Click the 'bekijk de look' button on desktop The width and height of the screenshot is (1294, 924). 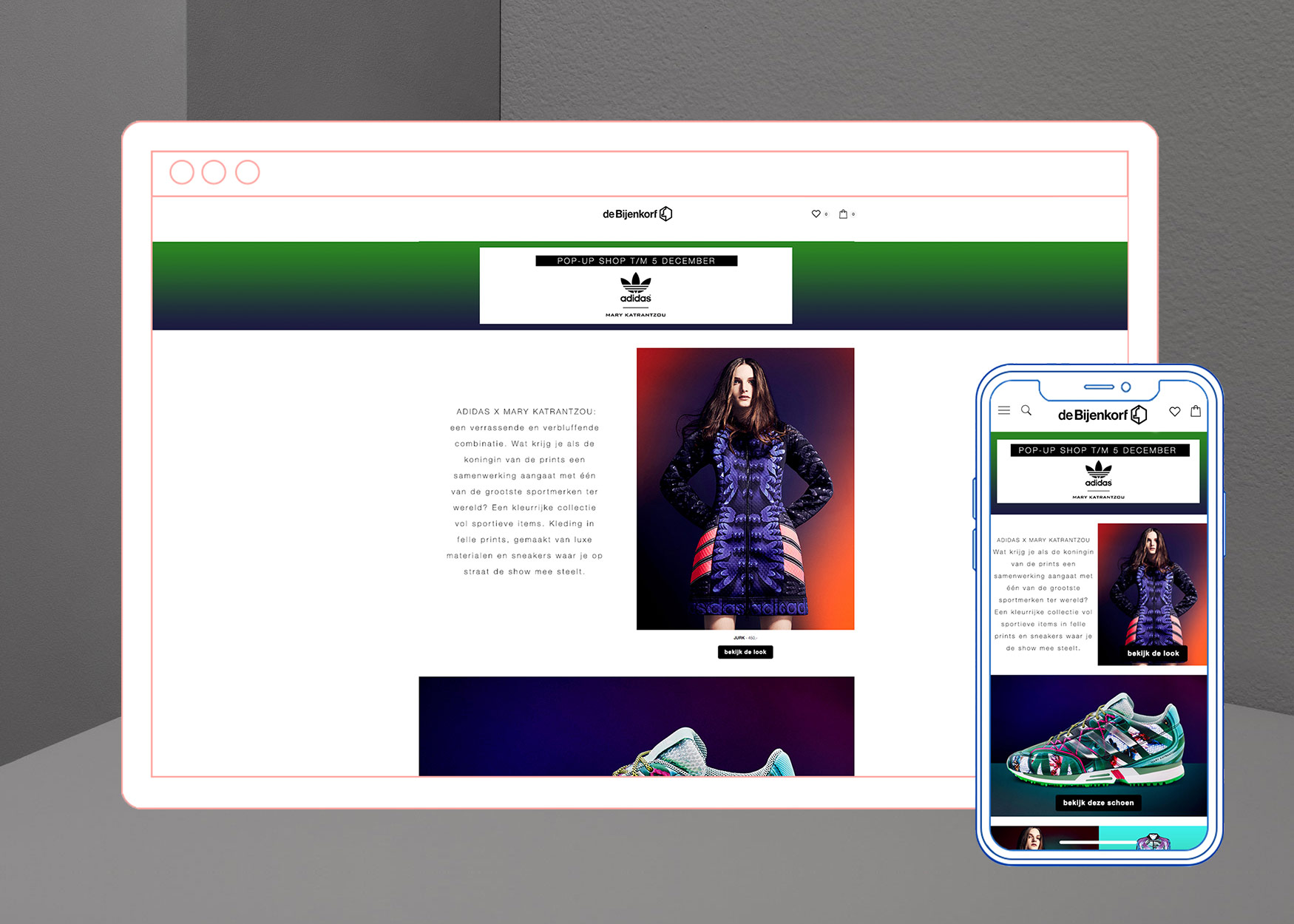click(745, 652)
